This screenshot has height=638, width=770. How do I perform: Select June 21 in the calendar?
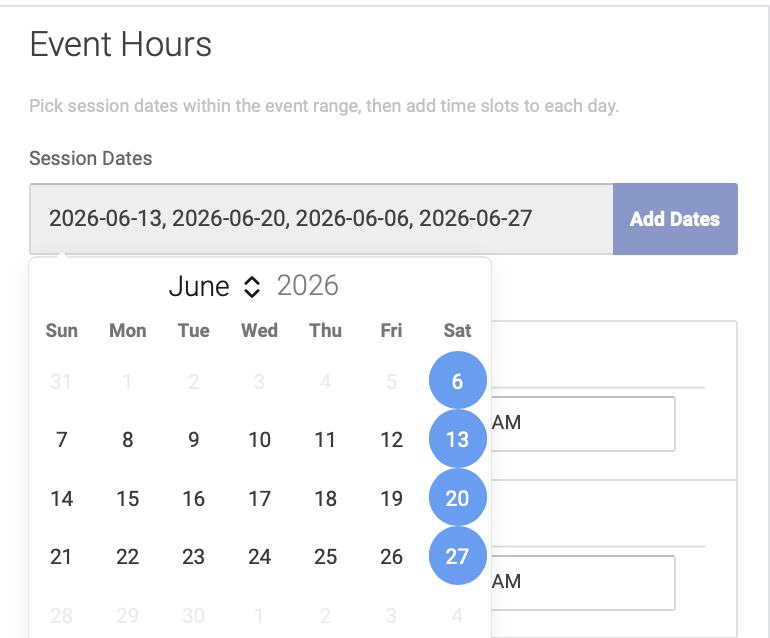[x=62, y=556]
